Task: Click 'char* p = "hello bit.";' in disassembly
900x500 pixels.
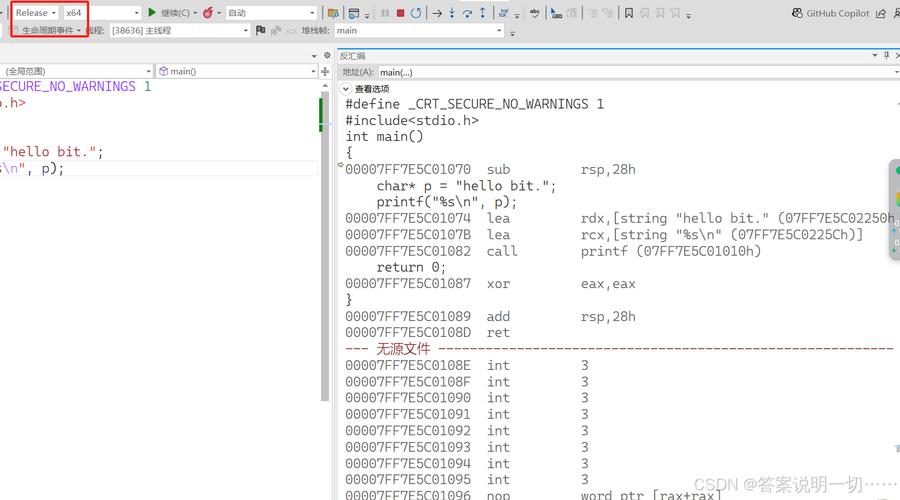Action: tap(466, 186)
